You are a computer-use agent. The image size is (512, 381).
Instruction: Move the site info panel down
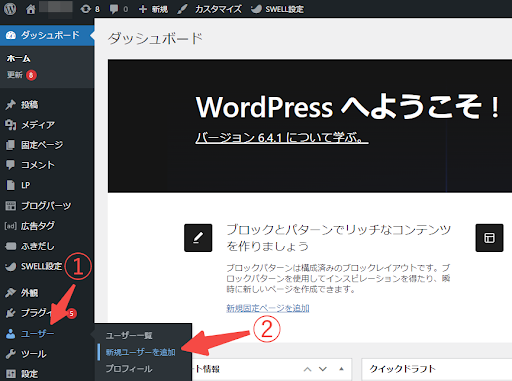tap(323, 369)
